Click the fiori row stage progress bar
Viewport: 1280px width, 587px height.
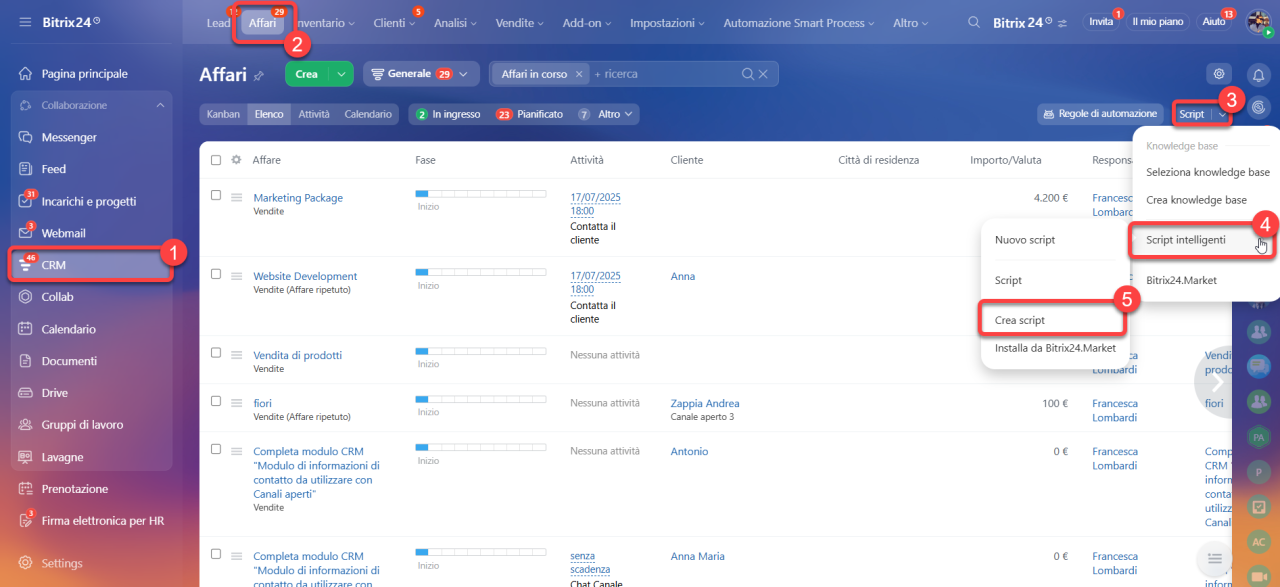point(480,398)
